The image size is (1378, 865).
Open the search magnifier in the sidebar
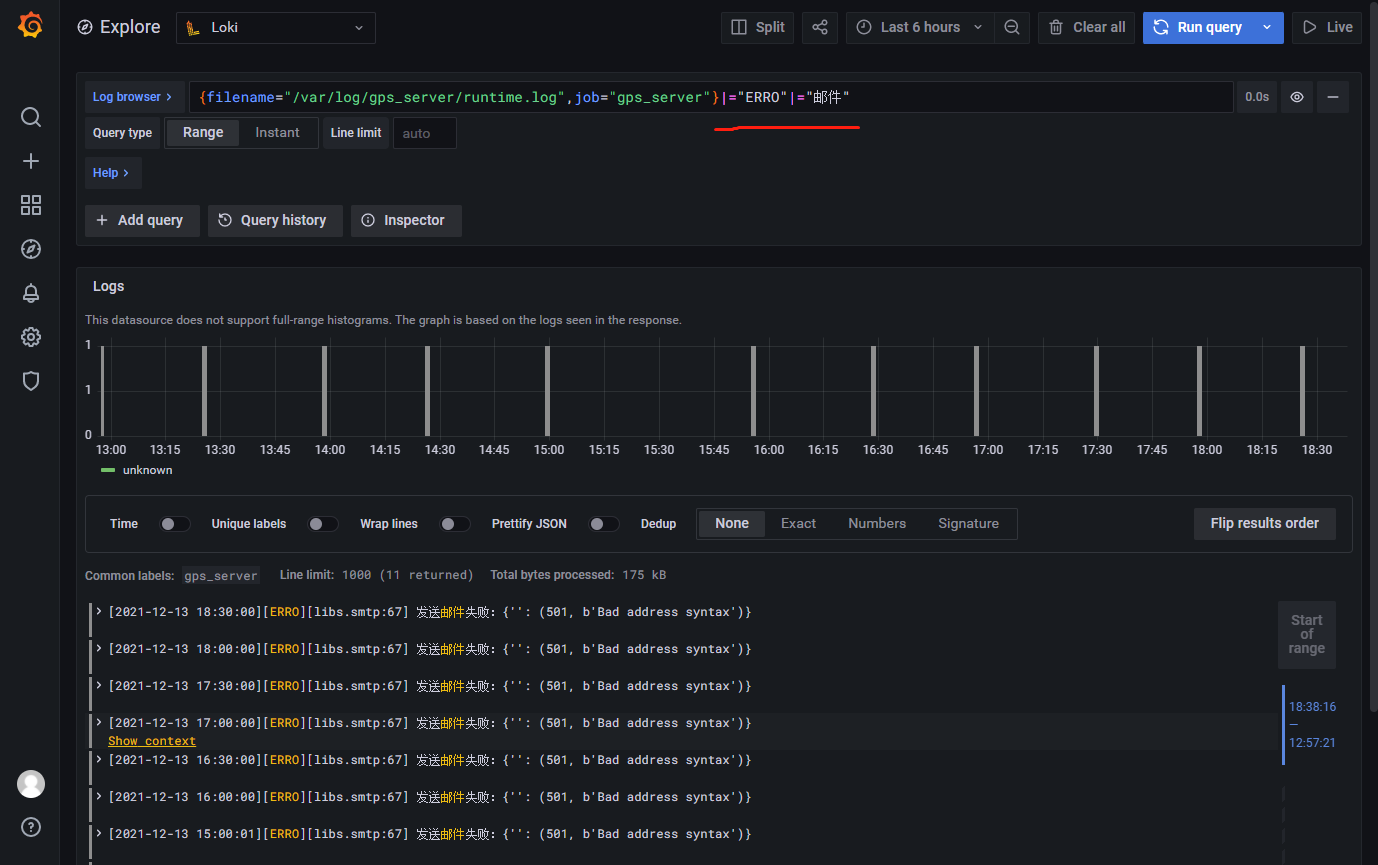31,117
